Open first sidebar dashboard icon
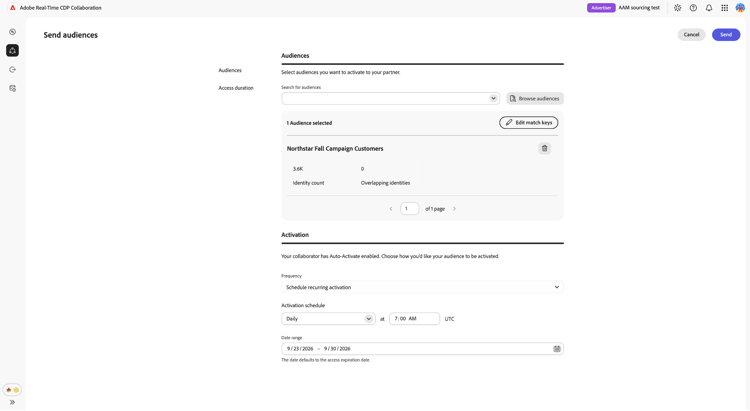The image size is (750, 411). 12,32
